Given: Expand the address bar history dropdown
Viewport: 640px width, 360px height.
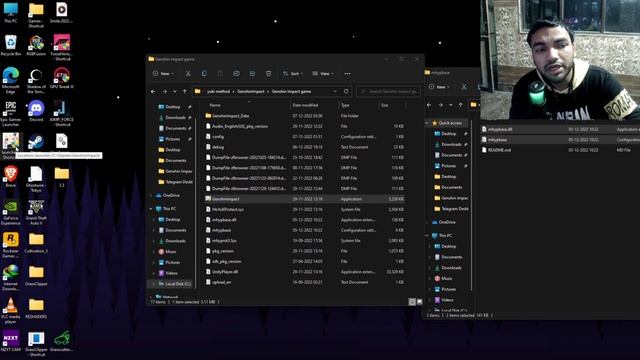Looking at the screenshot, I should tap(335, 91).
